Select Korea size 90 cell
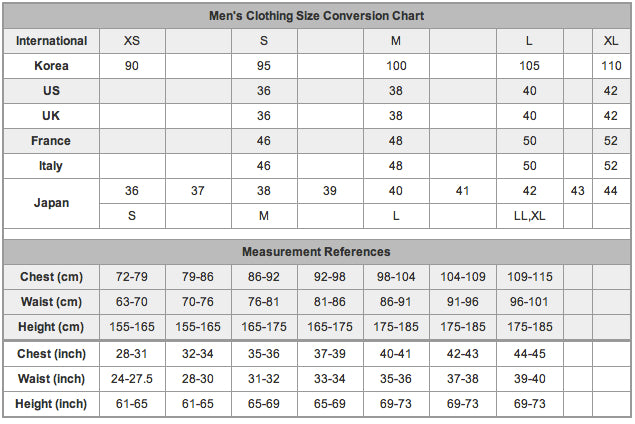The height and width of the screenshot is (424, 635). pyautogui.click(x=132, y=66)
